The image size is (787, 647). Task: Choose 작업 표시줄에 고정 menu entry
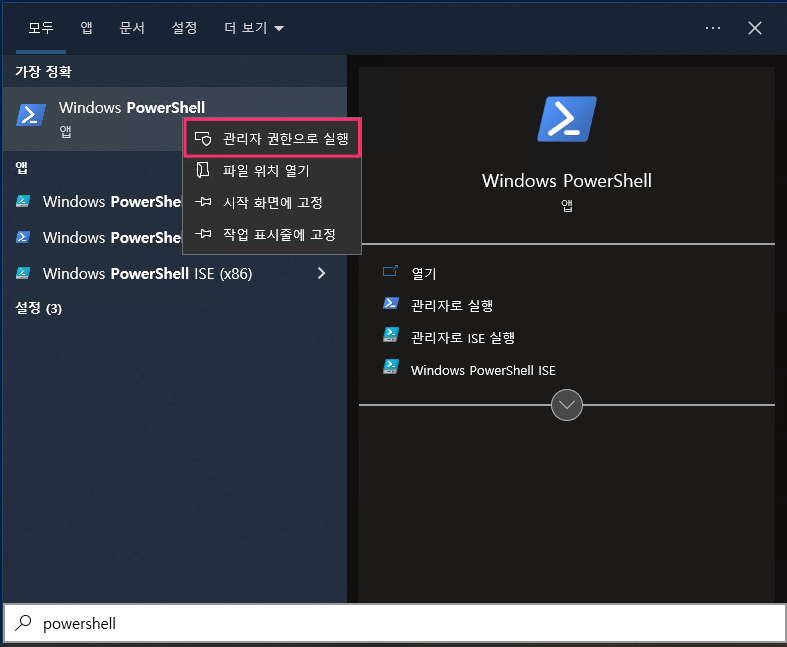(x=272, y=234)
